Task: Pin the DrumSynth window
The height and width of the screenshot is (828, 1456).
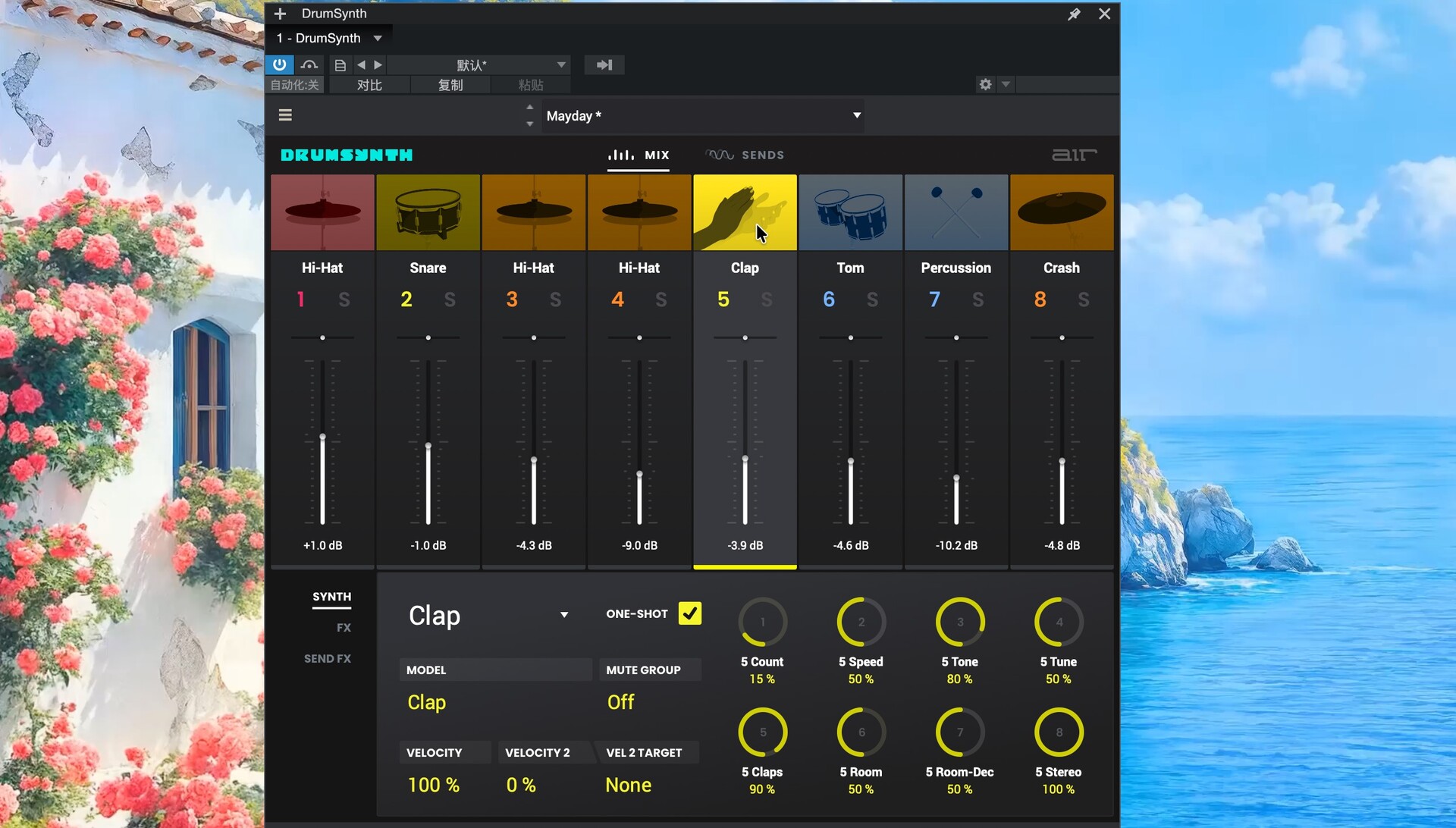Action: [1074, 14]
